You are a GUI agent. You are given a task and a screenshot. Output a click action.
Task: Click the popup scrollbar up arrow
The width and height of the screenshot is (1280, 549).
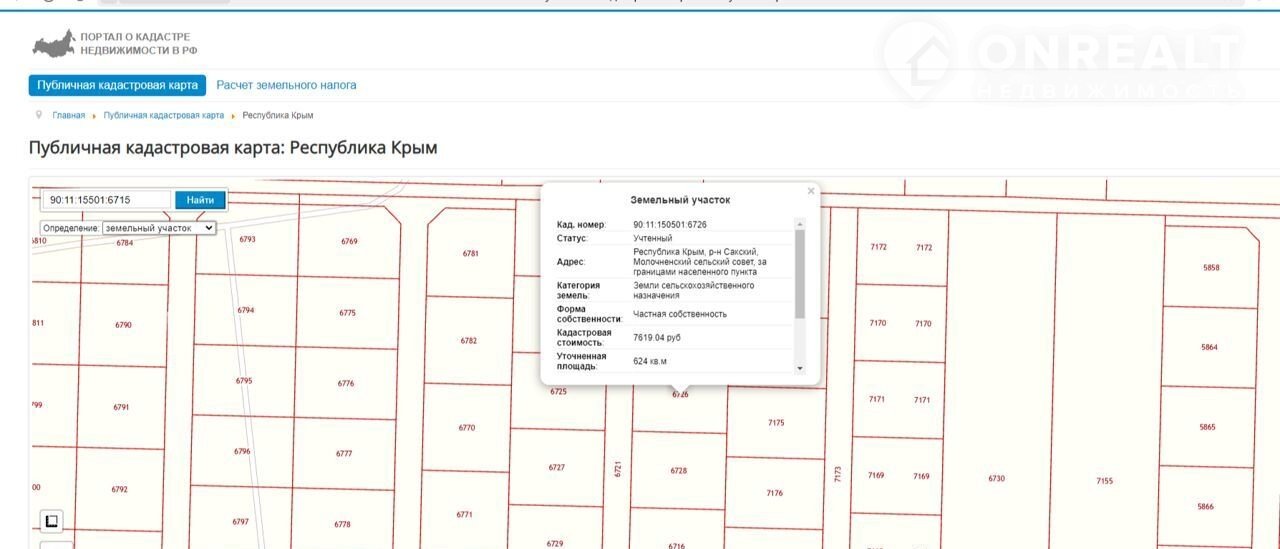pyautogui.click(x=799, y=225)
